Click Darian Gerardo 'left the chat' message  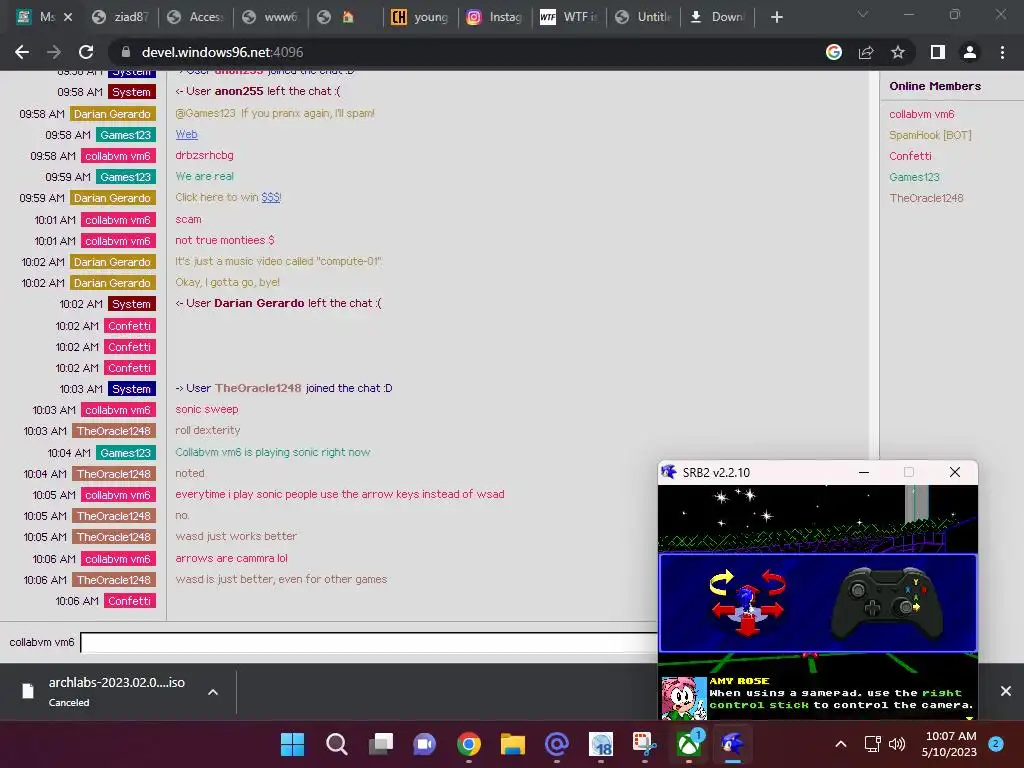pyautogui.click(x=278, y=303)
